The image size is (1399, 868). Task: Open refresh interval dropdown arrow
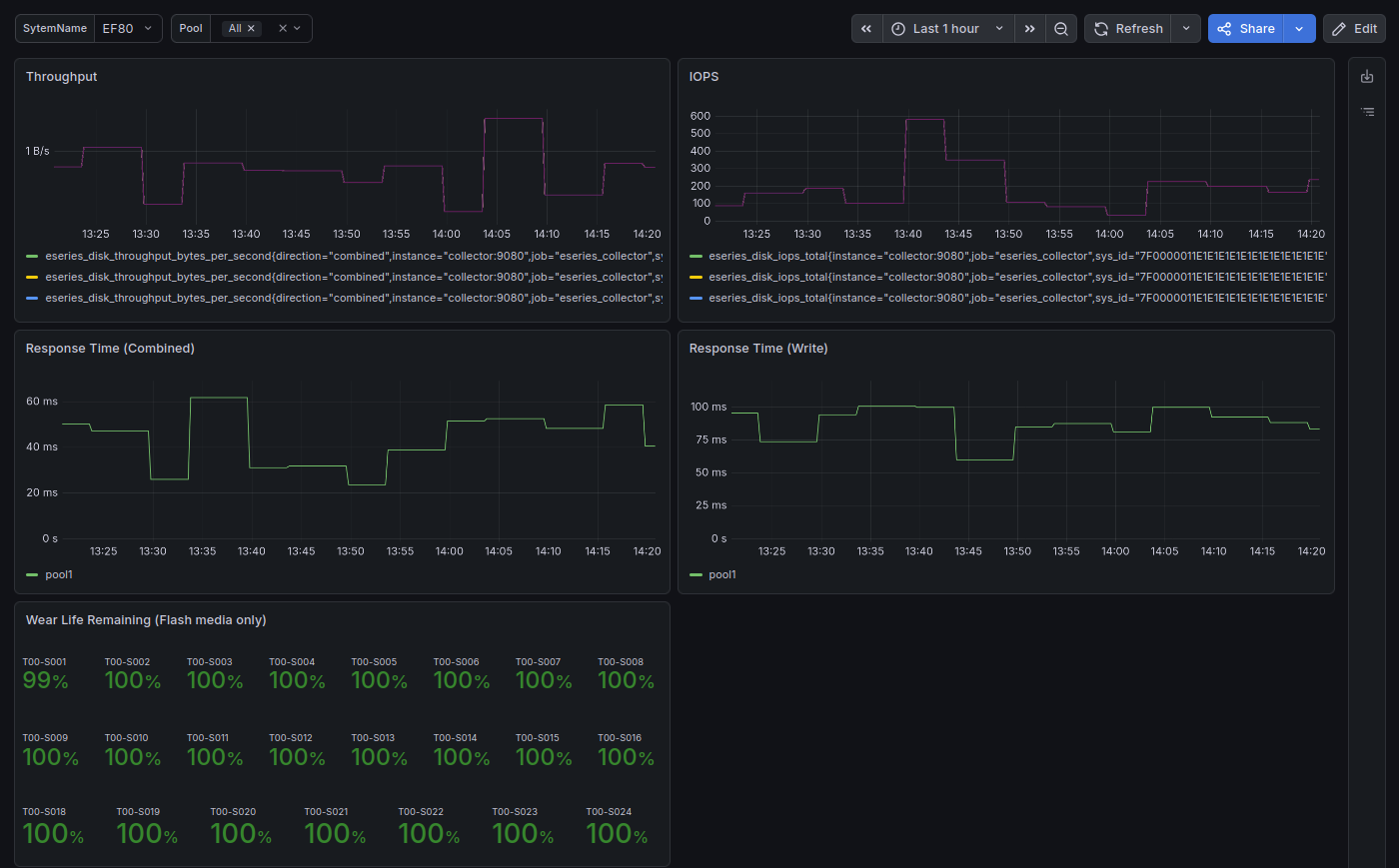click(x=1186, y=29)
